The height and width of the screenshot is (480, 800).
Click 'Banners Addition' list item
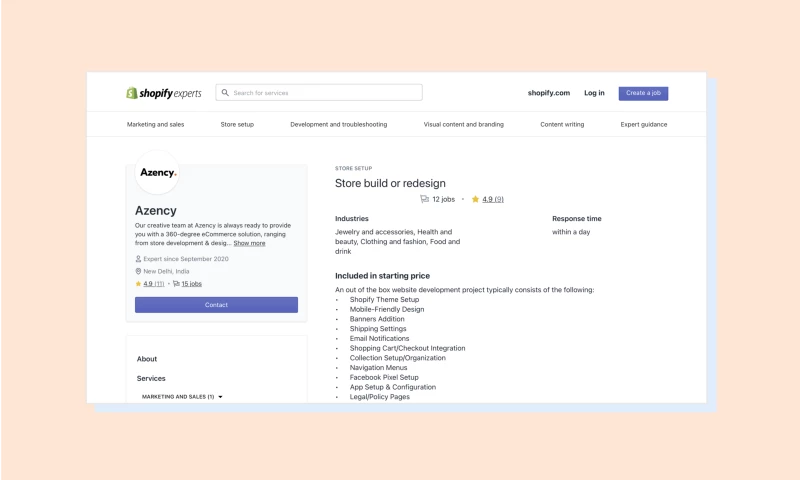click(x=377, y=319)
